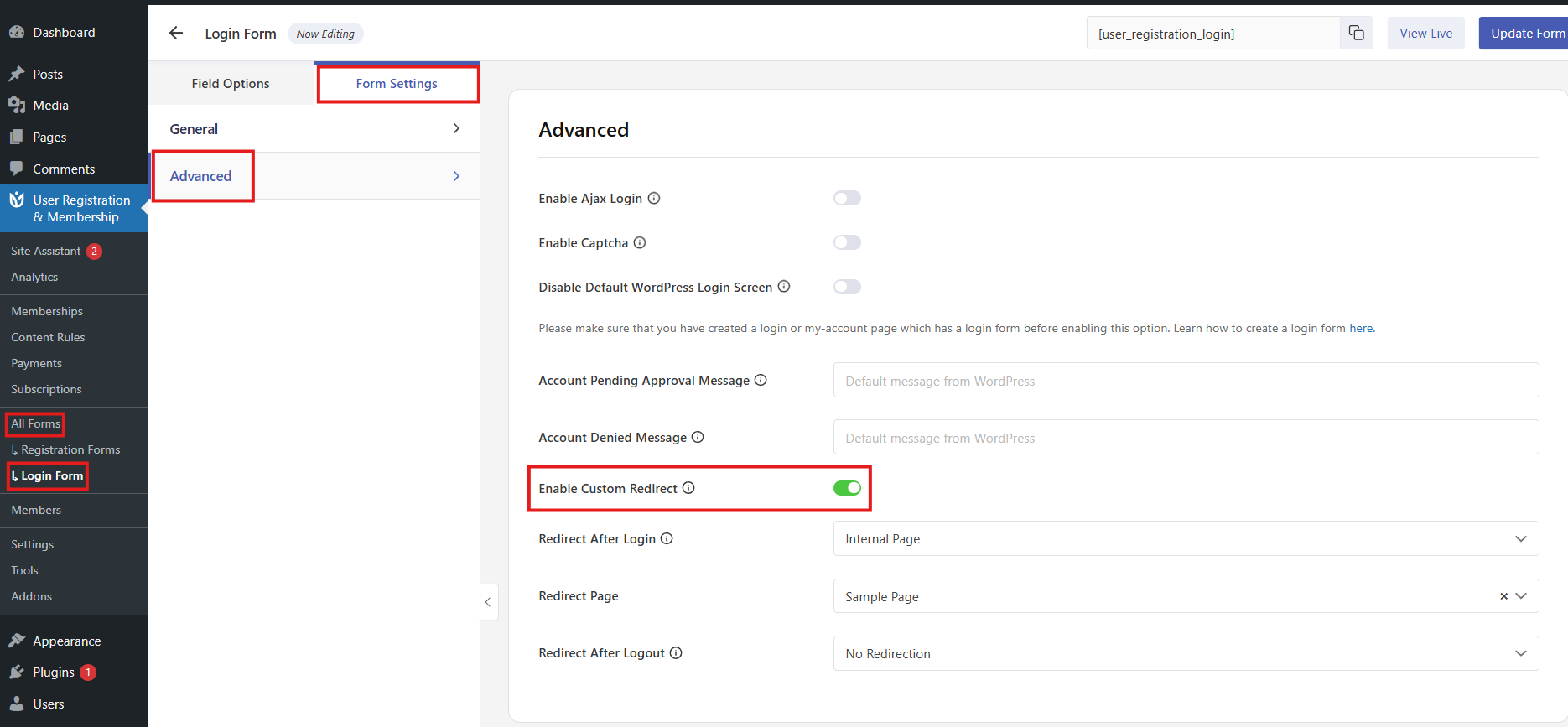Screen dimensions: 1568x727
Task: Toggle Disable Default WordPress Login Screen
Action: point(847,287)
